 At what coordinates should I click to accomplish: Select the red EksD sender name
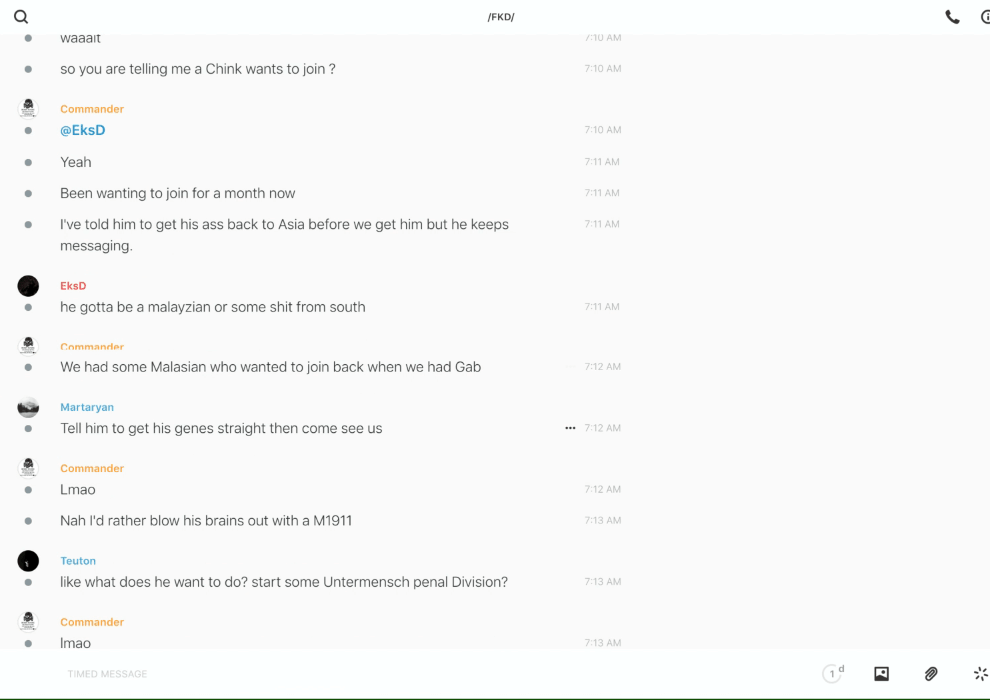click(73, 286)
